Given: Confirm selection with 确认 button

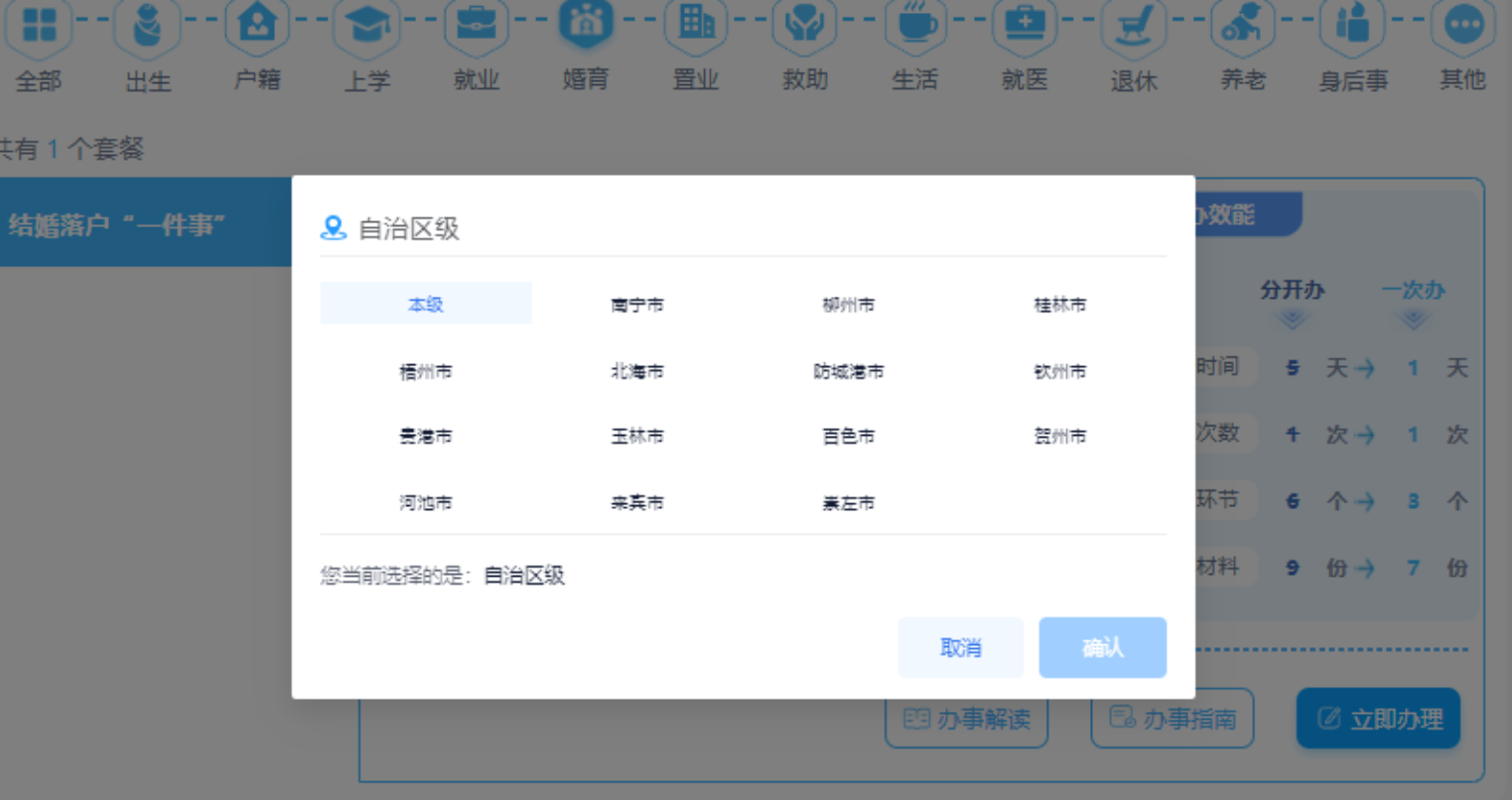Looking at the screenshot, I should point(1102,648).
